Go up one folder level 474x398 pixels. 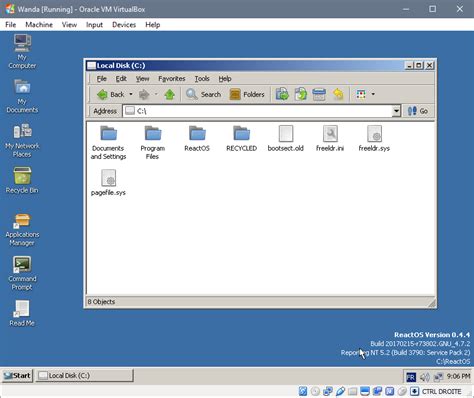(170, 94)
